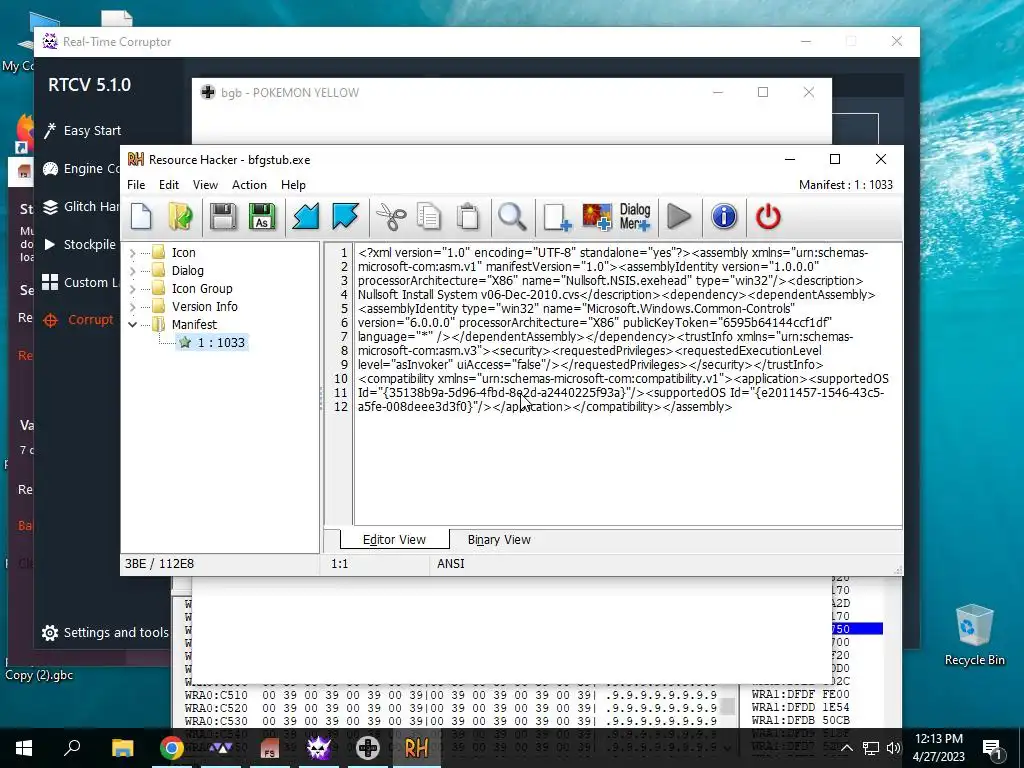Screen dimensions: 1024x768
Task: Open the Help menu
Action: pos(293,185)
